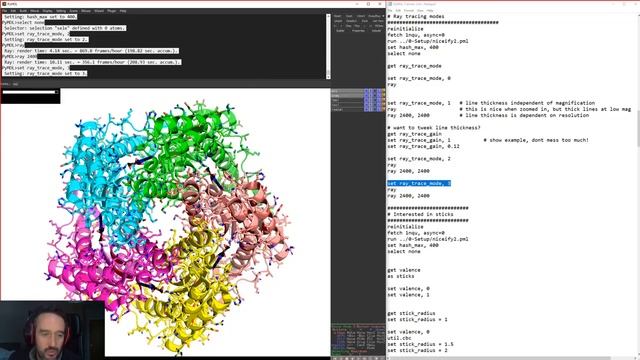Open the Builder panel button
640x360 pixels.
pyautogui.click(x=340, y=31)
